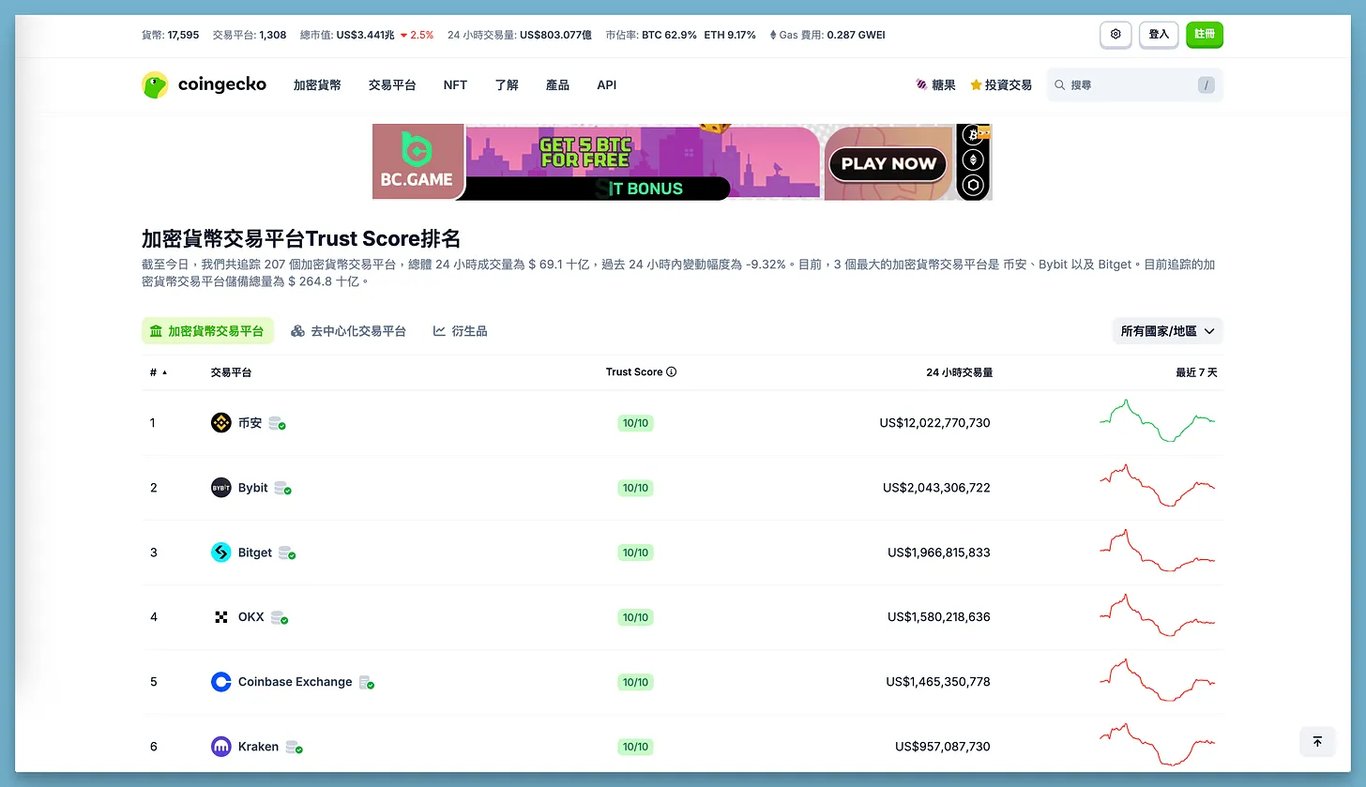Screen dimensions: 1366x787
Task: Open the Bybit exchange link
Action: click(253, 488)
